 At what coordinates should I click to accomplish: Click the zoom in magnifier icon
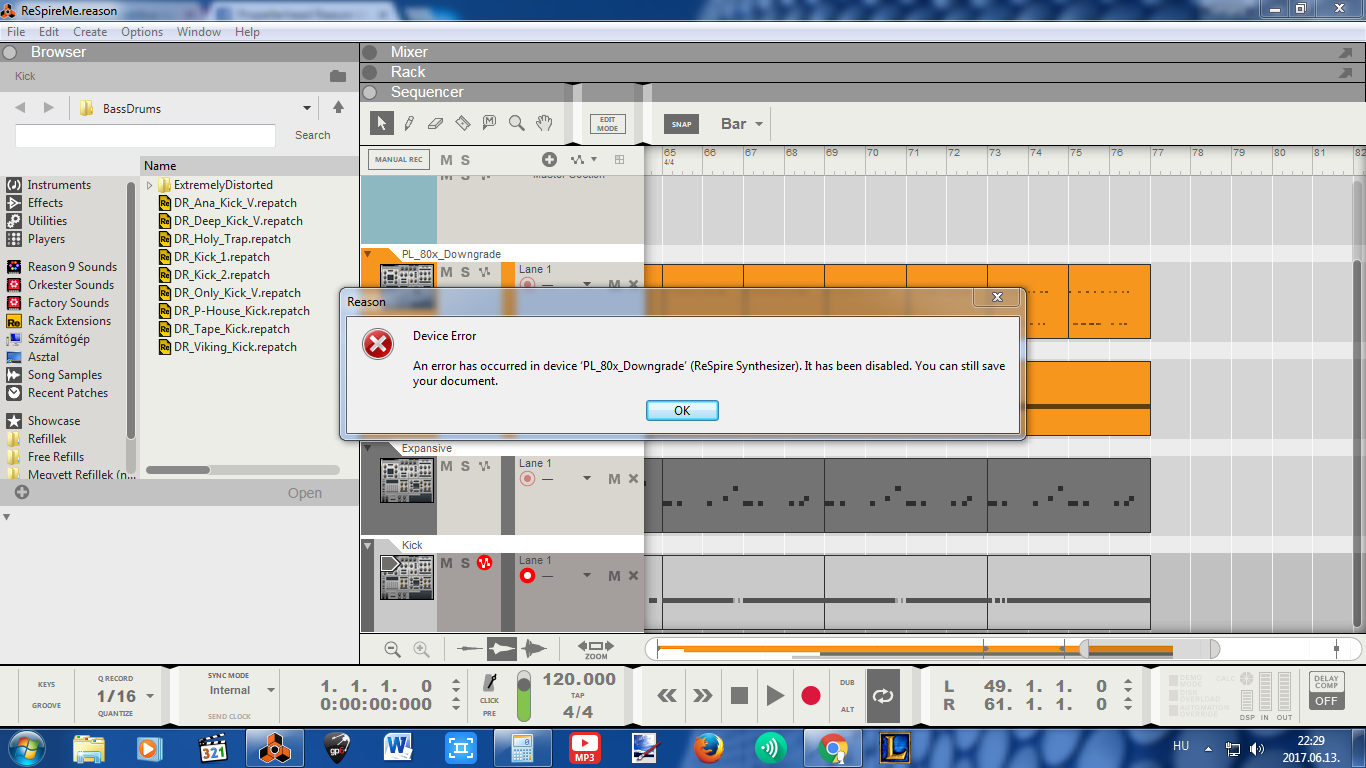pyautogui.click(x=421, y=649)
